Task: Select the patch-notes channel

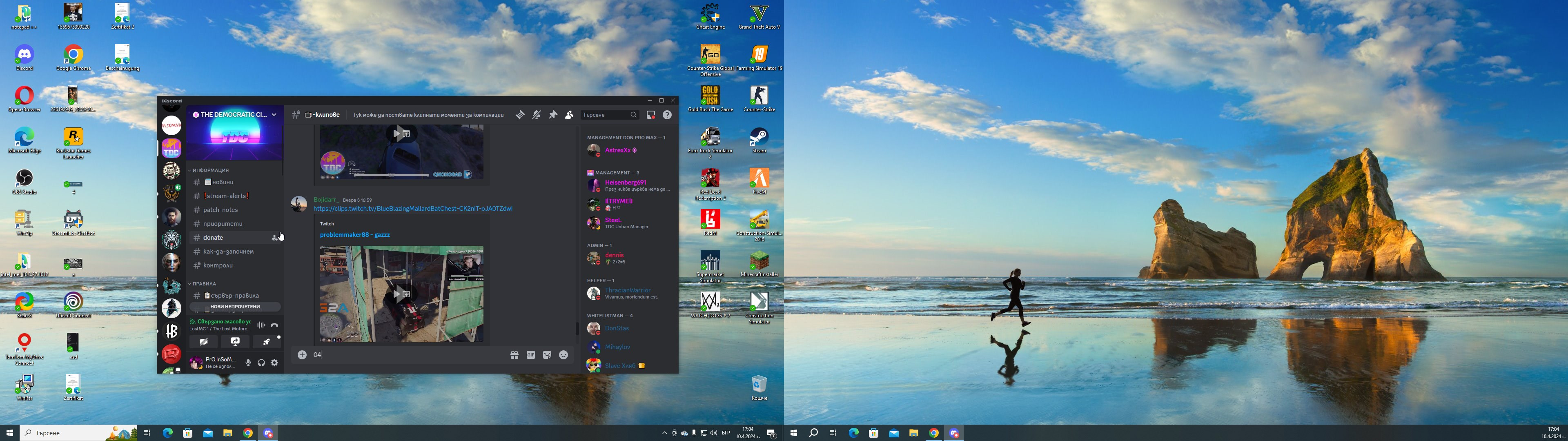Action: click(220, 210)
